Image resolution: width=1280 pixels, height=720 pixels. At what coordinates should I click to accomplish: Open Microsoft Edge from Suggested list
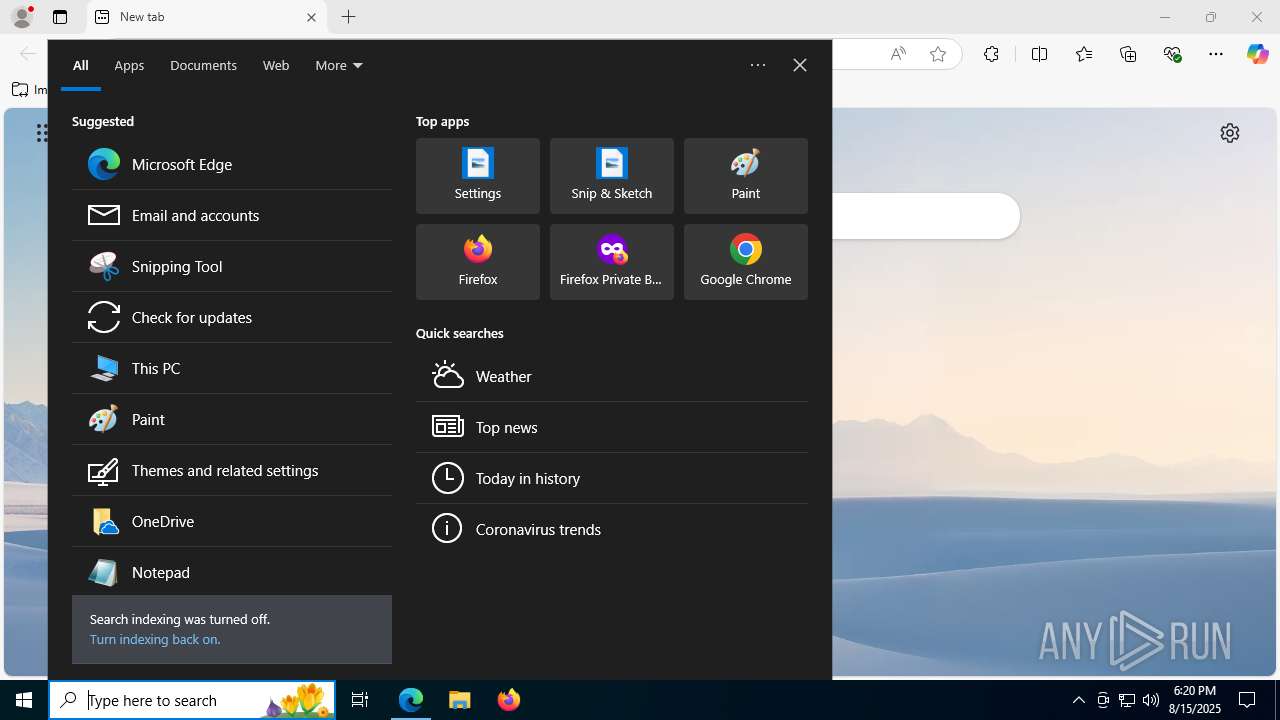(x=231, y=164)
